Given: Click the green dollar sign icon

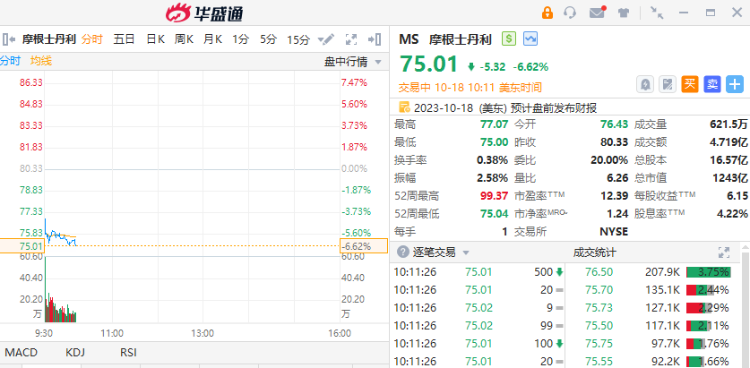Looking at the screenshot, I should tap(509, 39).
